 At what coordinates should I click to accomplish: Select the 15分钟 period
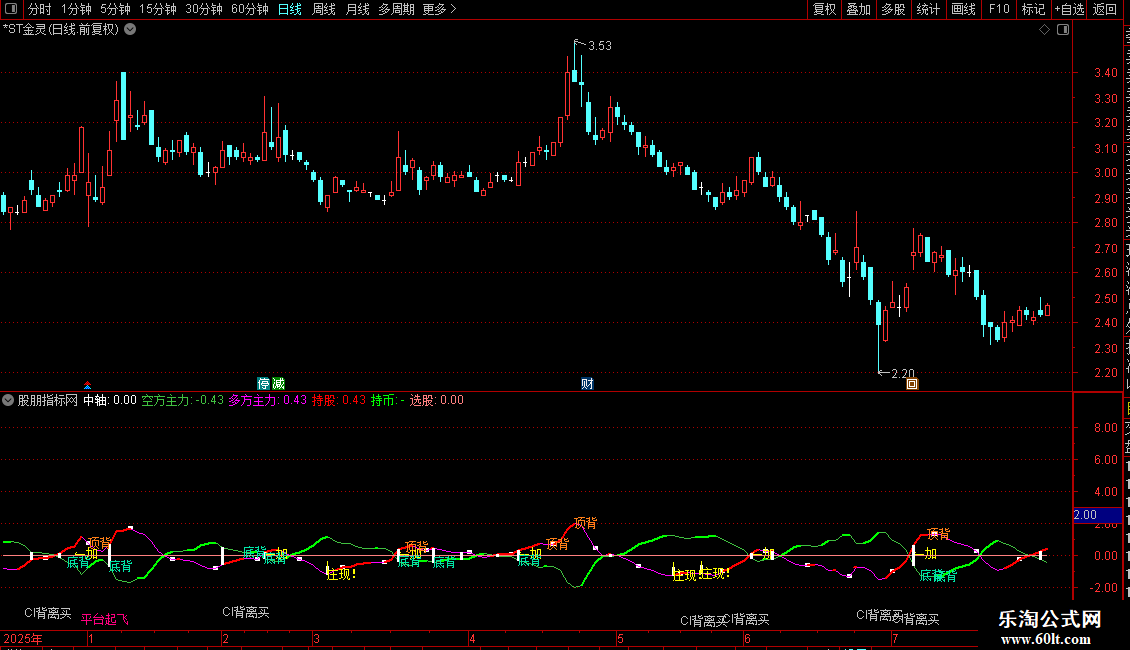(157, 9)
